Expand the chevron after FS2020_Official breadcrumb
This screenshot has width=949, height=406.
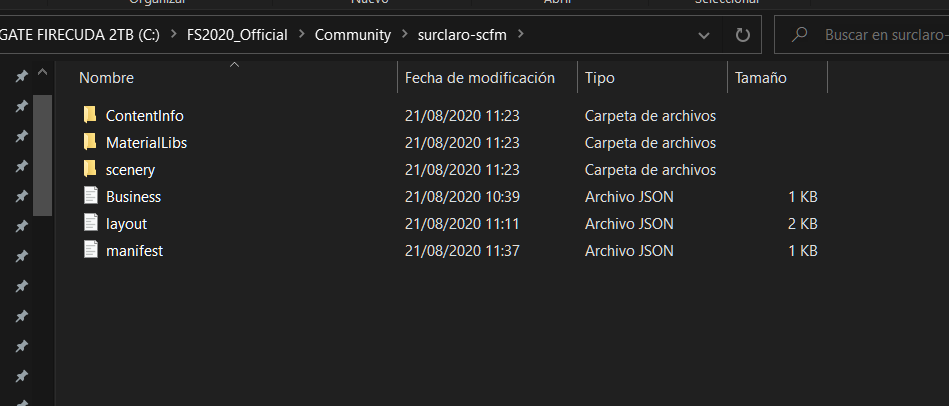coord(301,35)
